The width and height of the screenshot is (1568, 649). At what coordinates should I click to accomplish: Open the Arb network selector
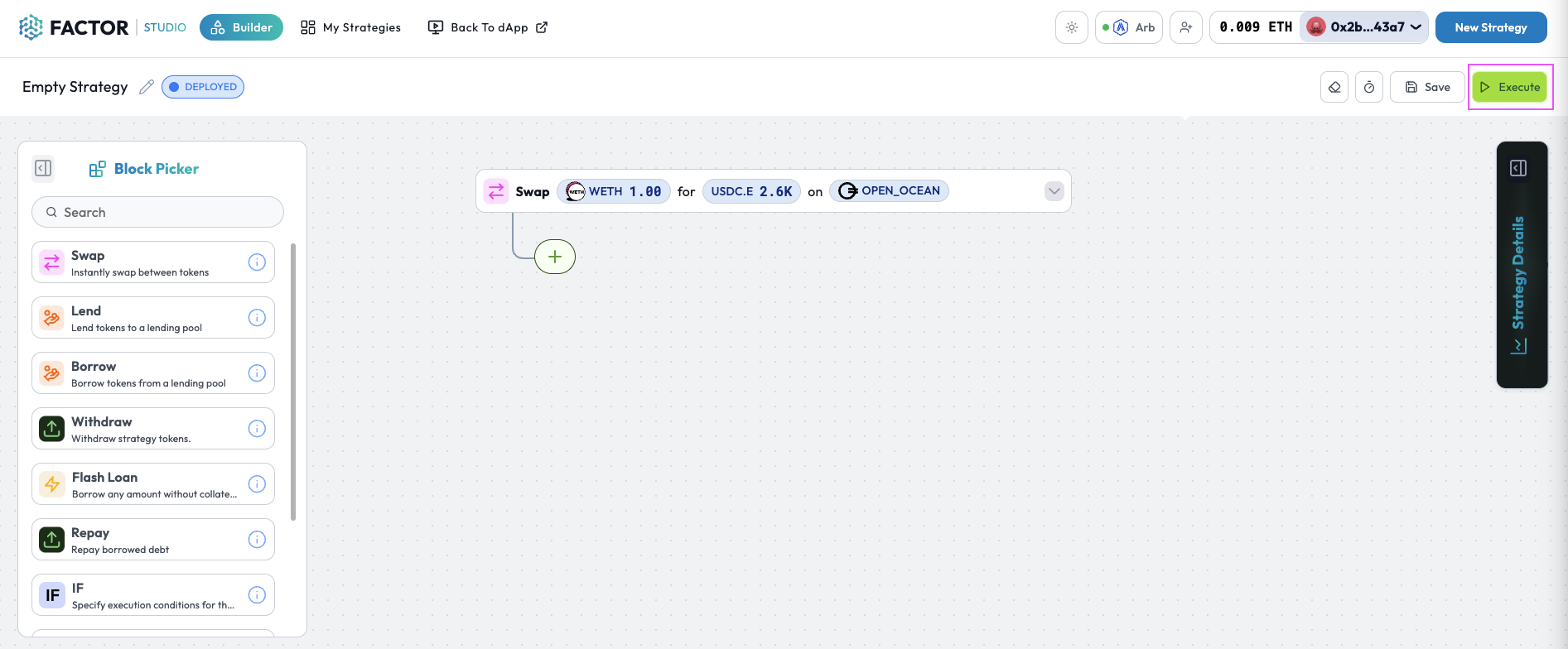click(x=1130, y=27)
